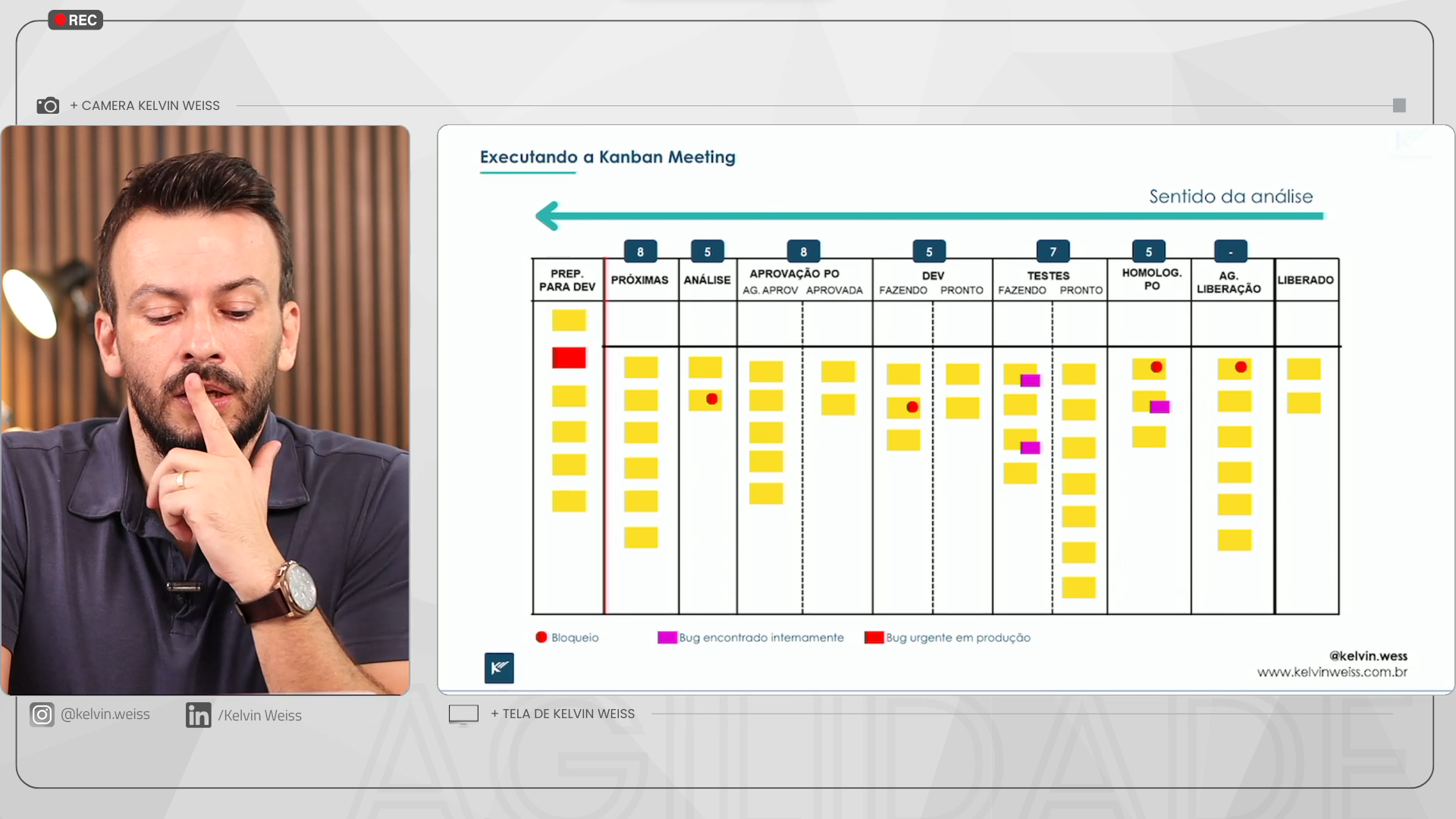This screenshot has height=819, width=1456.
Task: Click the TESTES column header
Action: (x=1048, y=276)
